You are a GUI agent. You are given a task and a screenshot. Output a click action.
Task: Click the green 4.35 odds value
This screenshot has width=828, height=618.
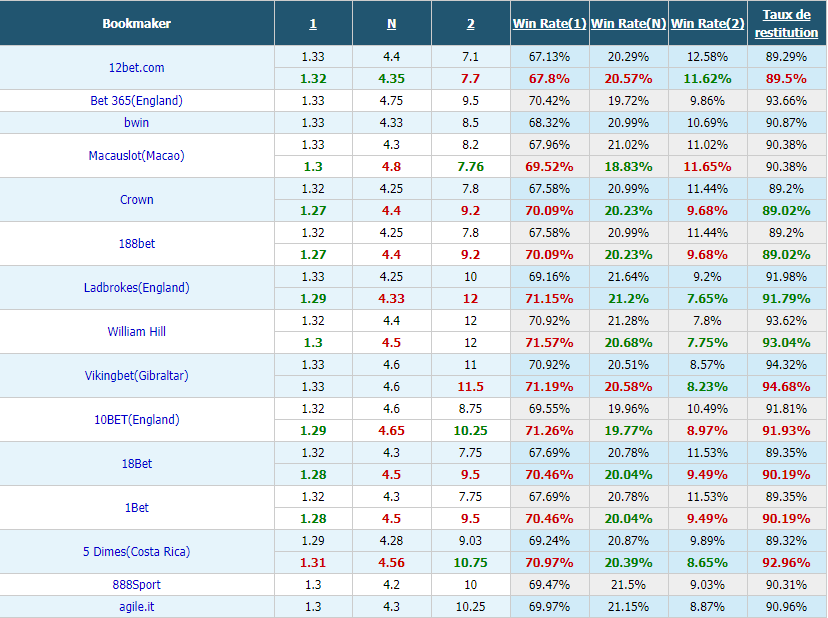coord(391,79)
